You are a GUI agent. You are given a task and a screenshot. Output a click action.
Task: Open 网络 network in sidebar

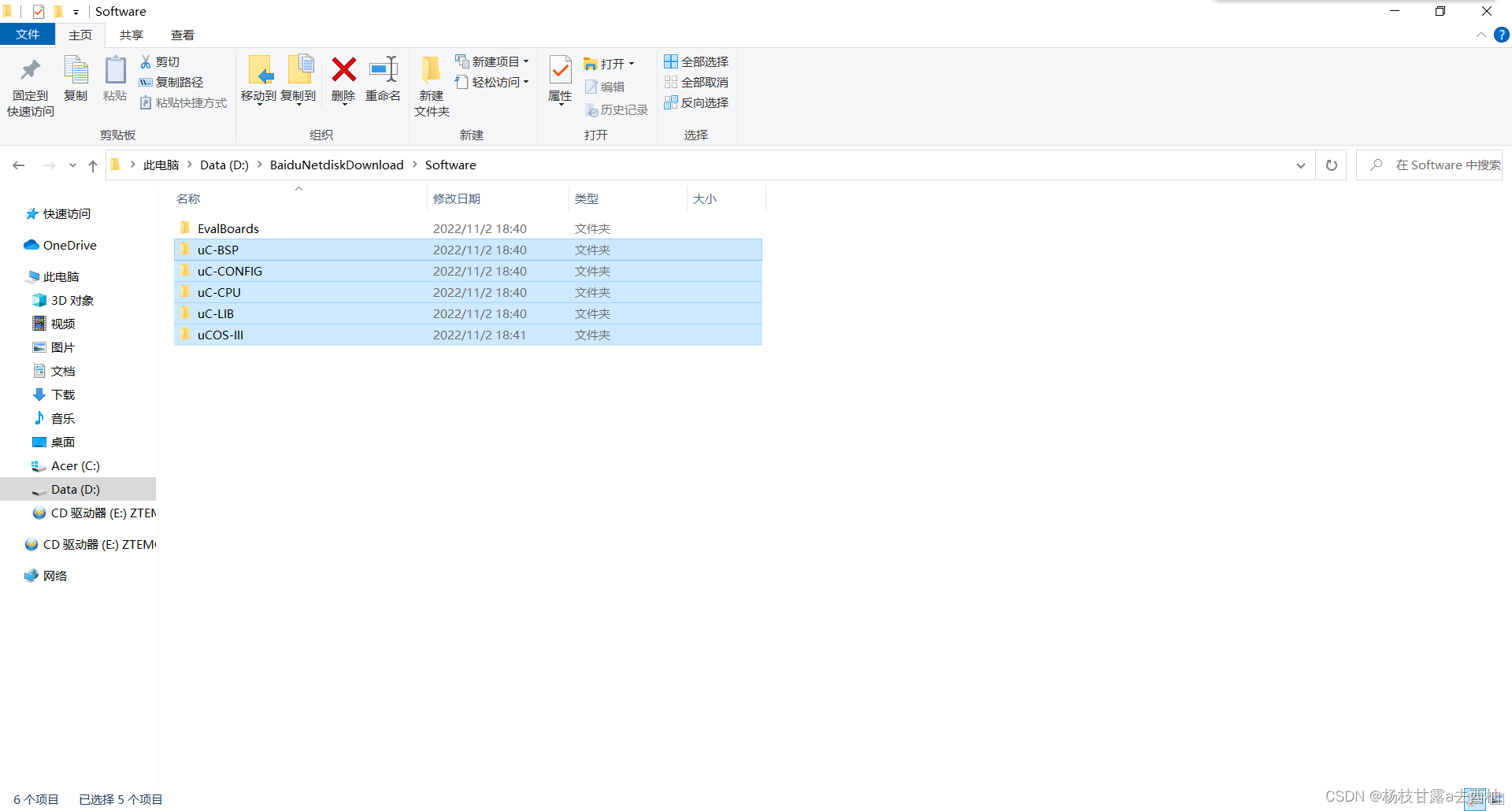click(x=46, y=576)
